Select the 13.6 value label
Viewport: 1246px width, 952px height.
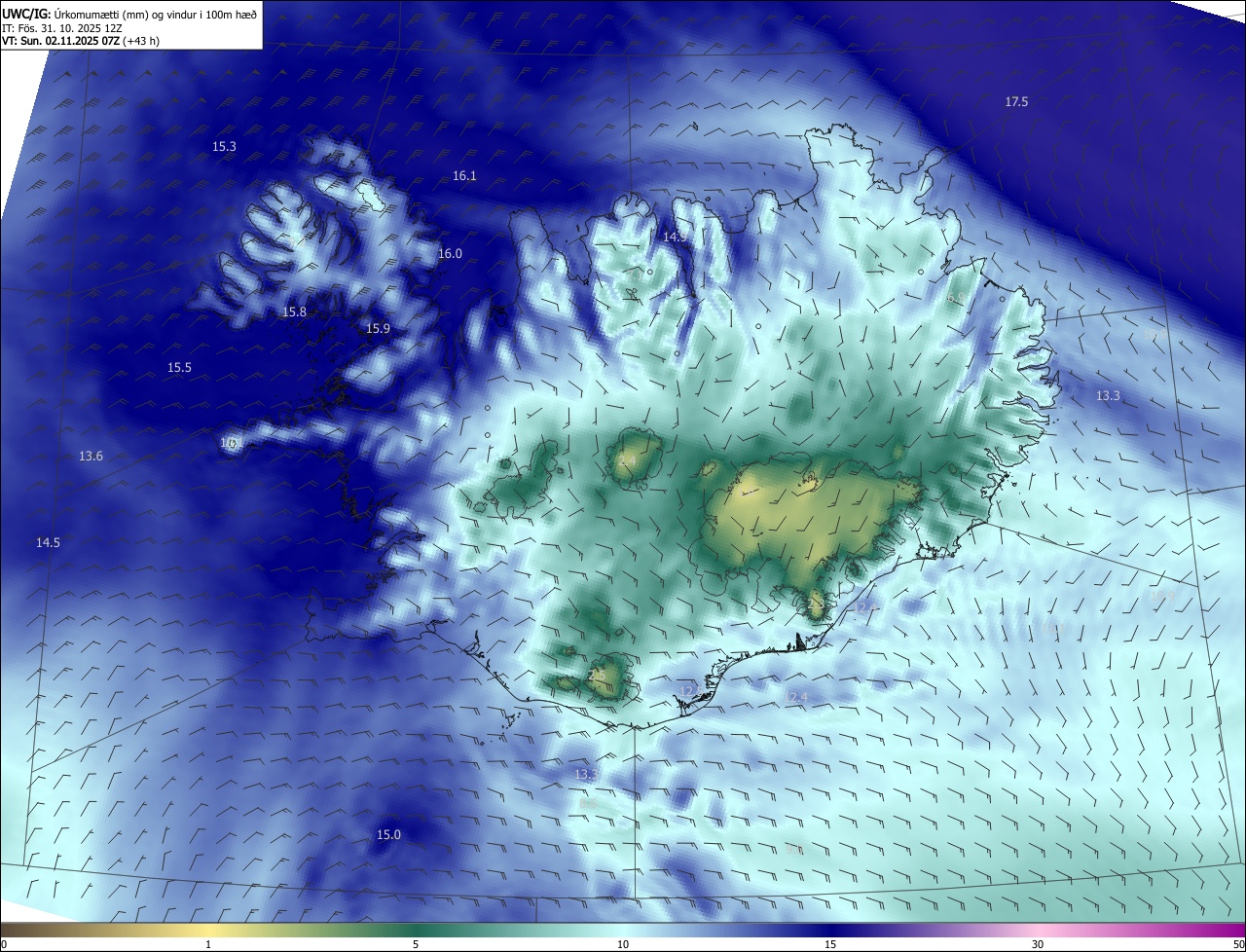(91, 457)
